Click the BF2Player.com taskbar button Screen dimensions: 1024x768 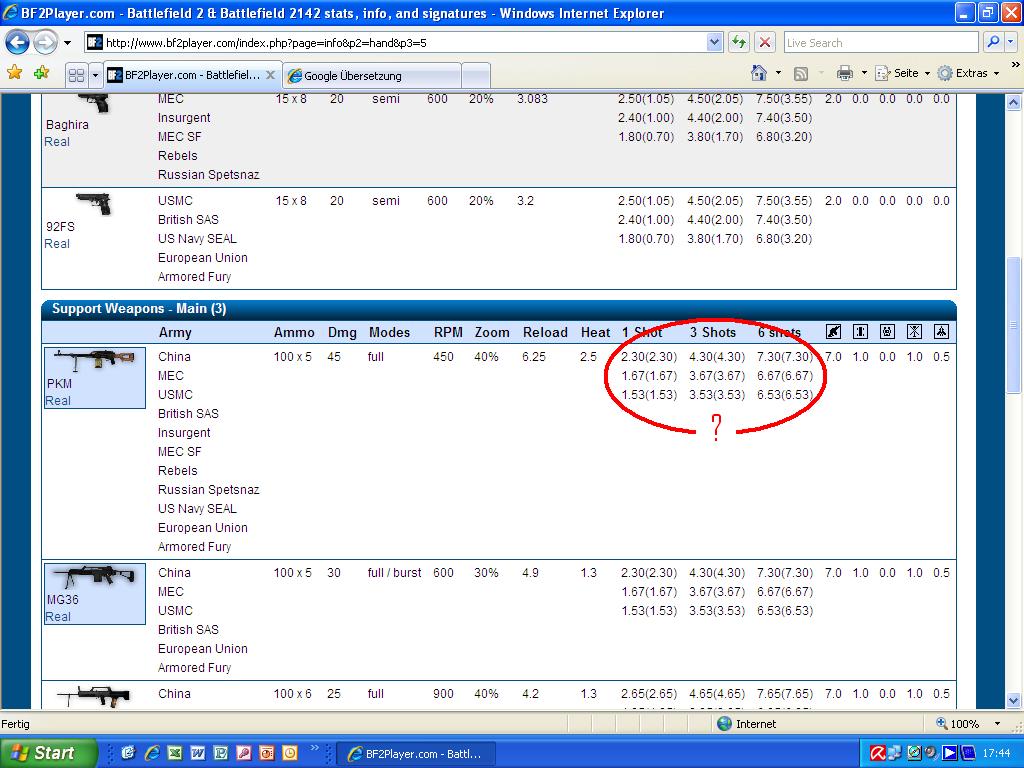coord(418,754)
